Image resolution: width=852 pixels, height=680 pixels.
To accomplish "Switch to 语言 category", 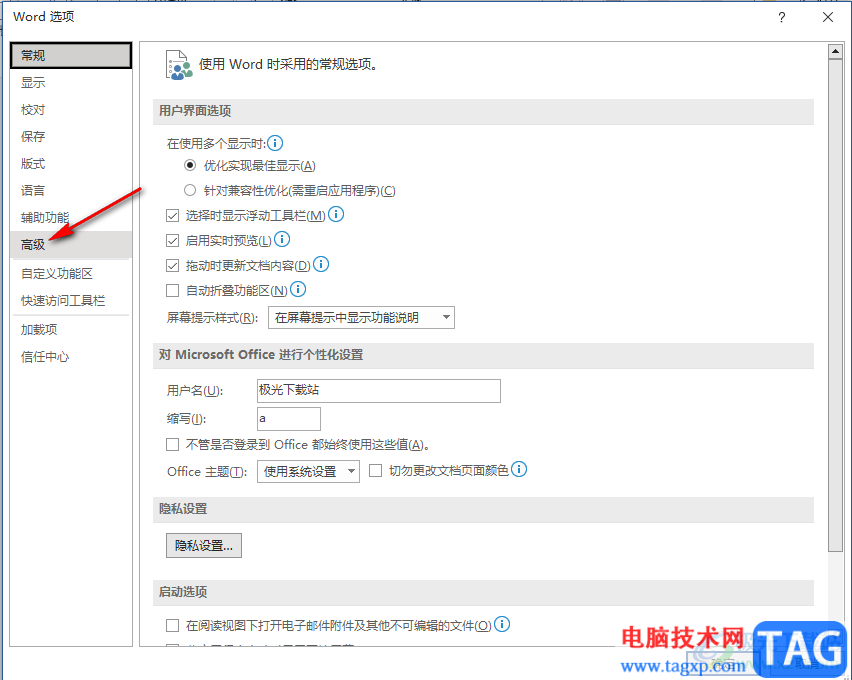I will pos(71,190).
